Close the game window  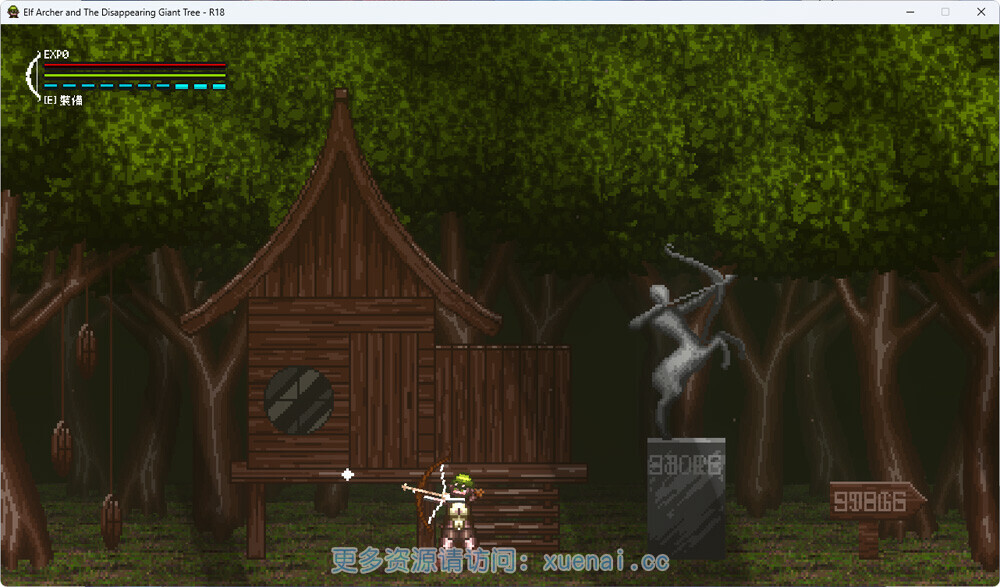click(x=979, y=12)
